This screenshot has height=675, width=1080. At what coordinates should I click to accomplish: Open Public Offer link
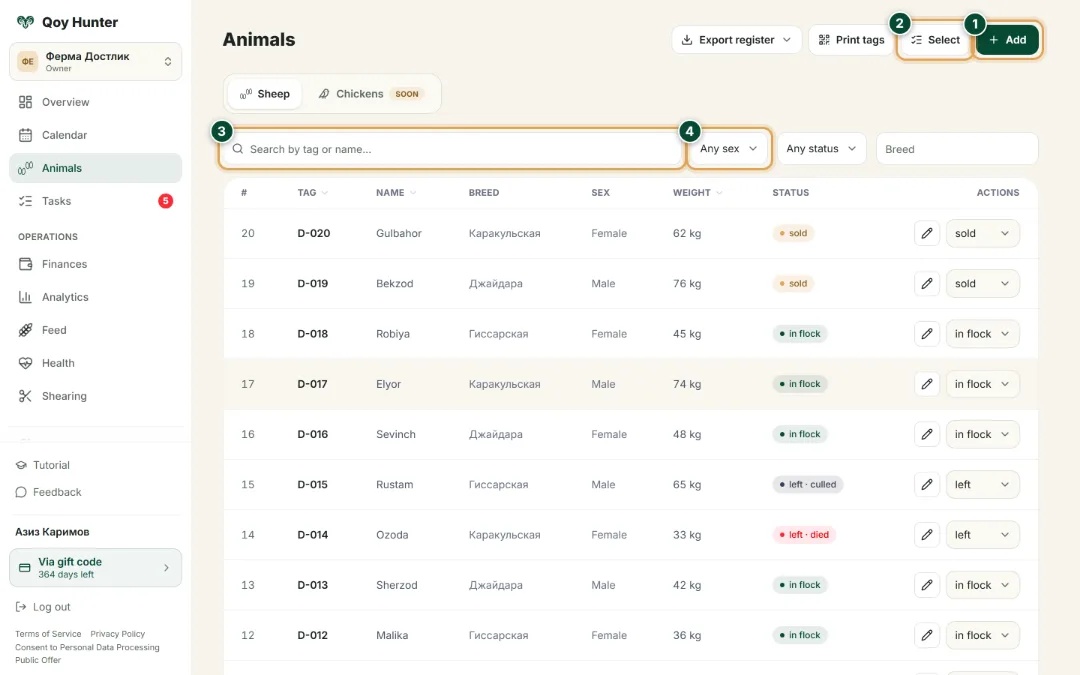pos(38,660)
